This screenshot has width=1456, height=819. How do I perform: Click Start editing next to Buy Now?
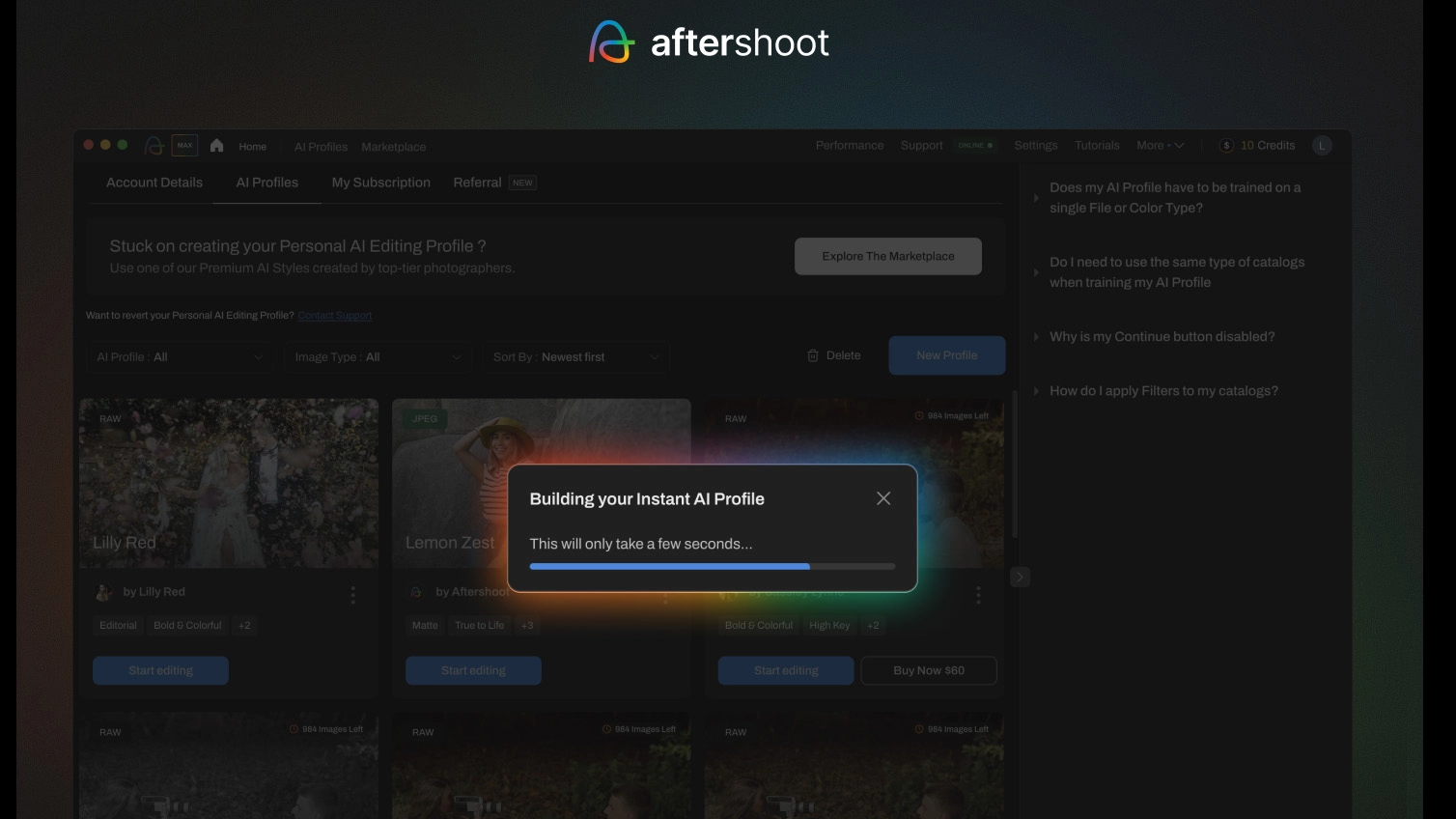(786, 670)
